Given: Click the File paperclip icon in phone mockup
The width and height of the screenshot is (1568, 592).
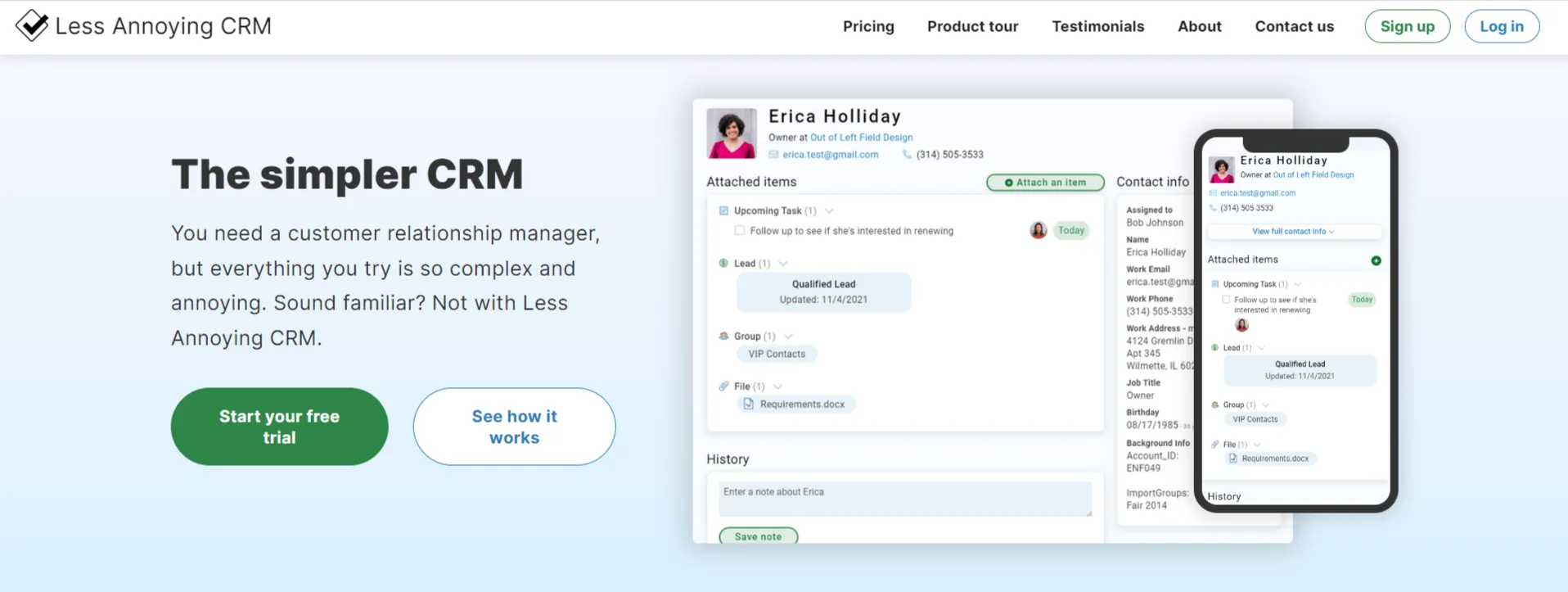Looking at the screenshot, I should coord(1214,445).
